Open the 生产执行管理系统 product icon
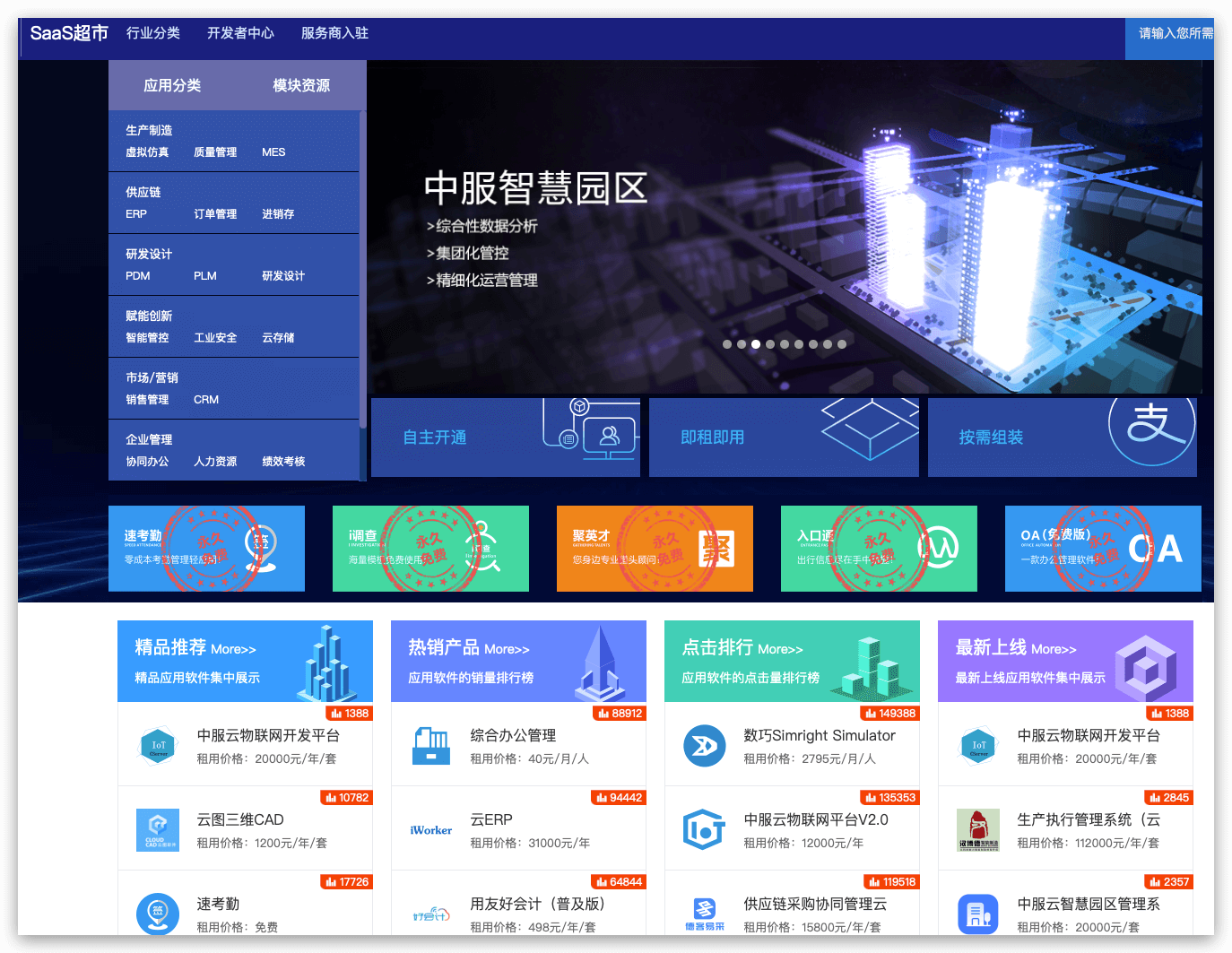The width and height of the screenshot is (1232, 953). point(978,829)
